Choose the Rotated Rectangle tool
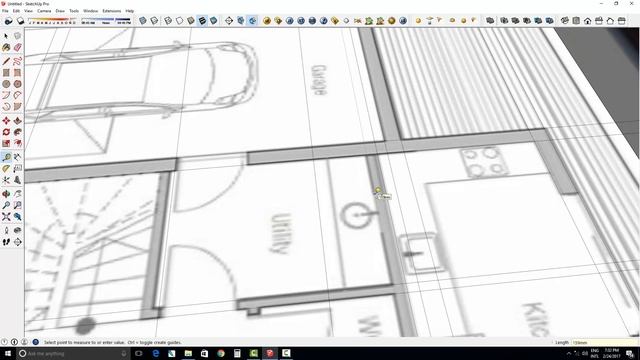The width and height of the screenshot is (640, 360). [18, 73]
